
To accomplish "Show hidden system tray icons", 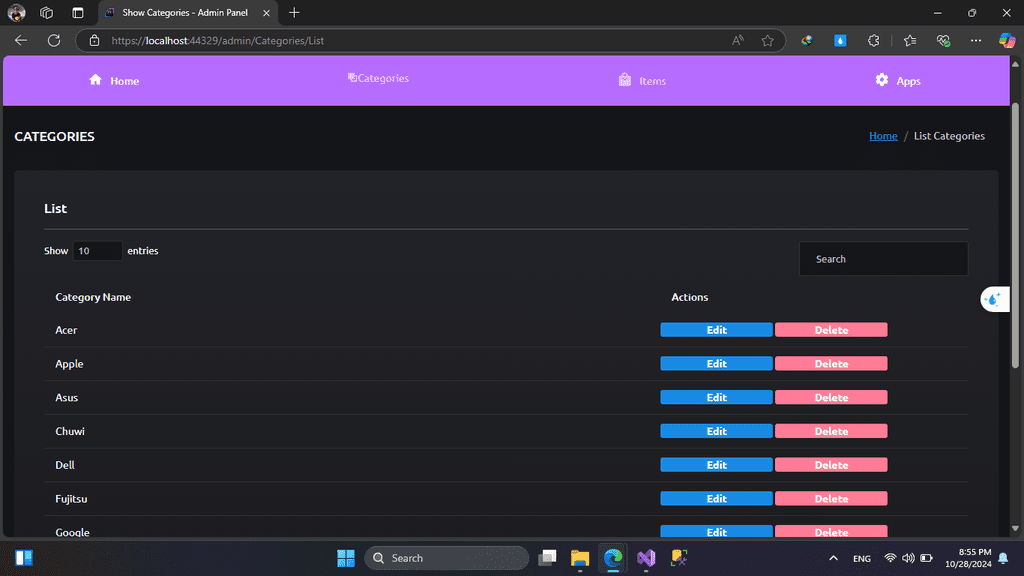I will 833,558.
